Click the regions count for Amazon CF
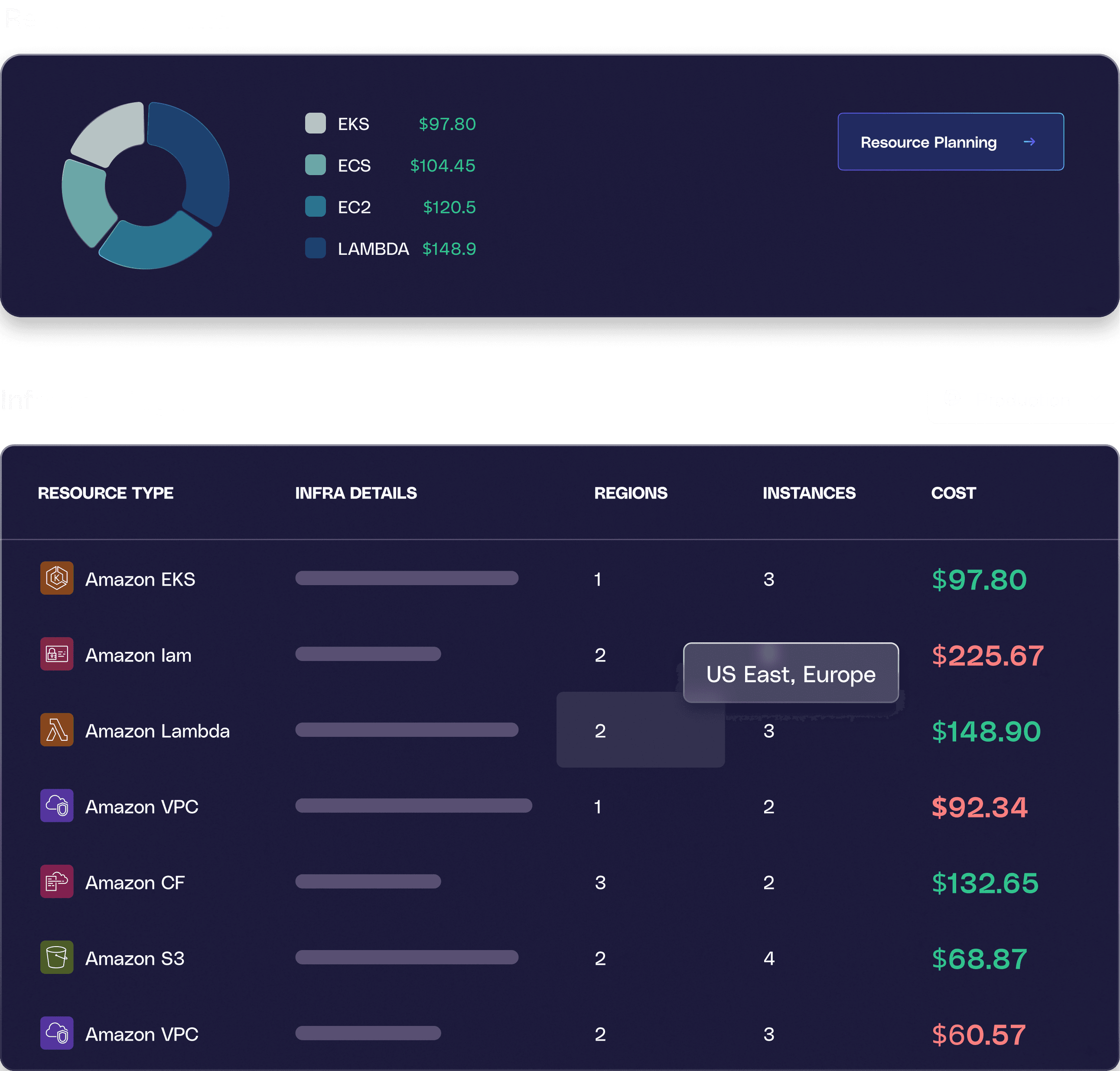 click(x=600, y=883)
